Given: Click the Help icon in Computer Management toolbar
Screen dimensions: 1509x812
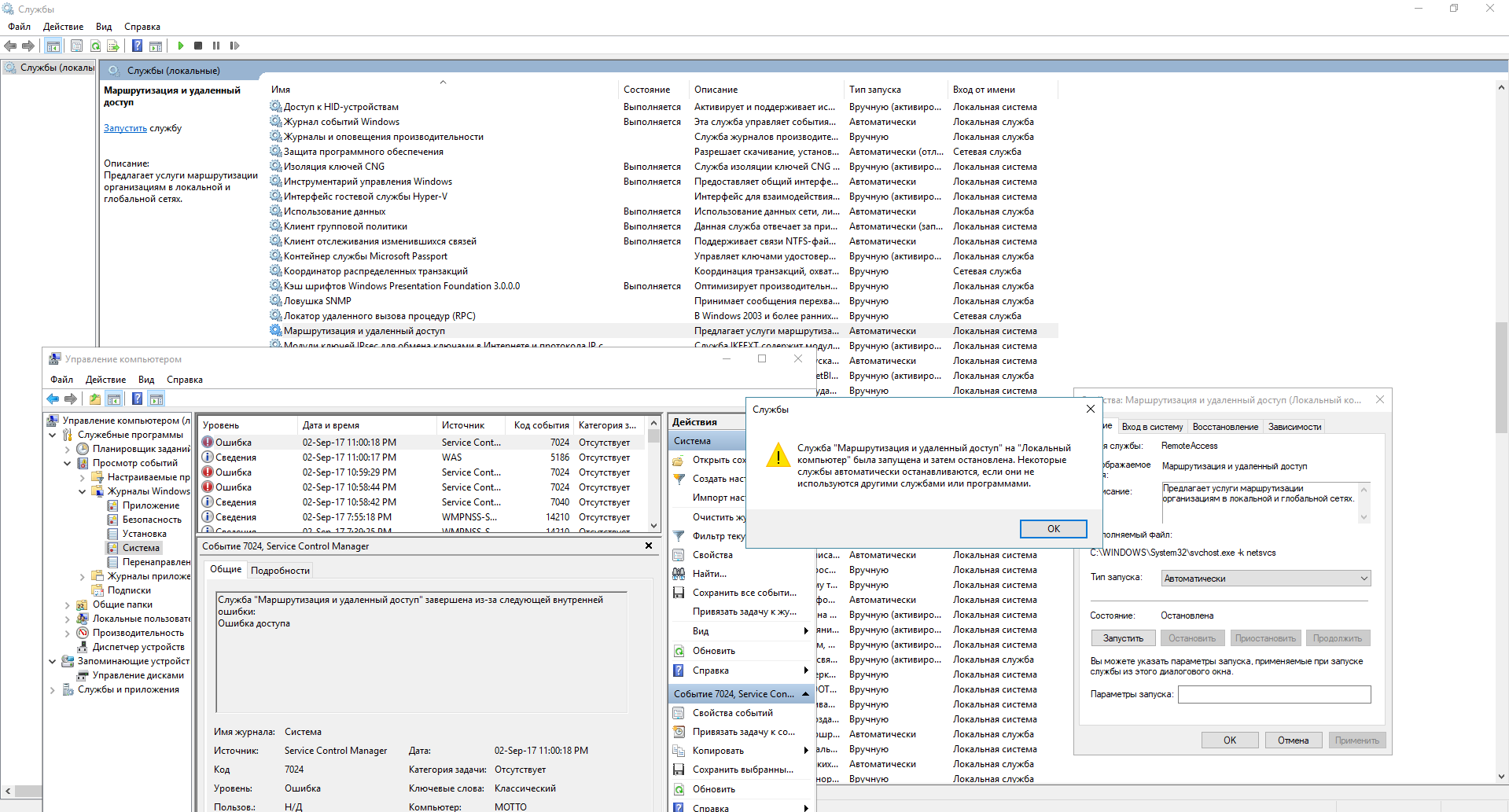Looking at the screenshot, I should tap(137, 399).
